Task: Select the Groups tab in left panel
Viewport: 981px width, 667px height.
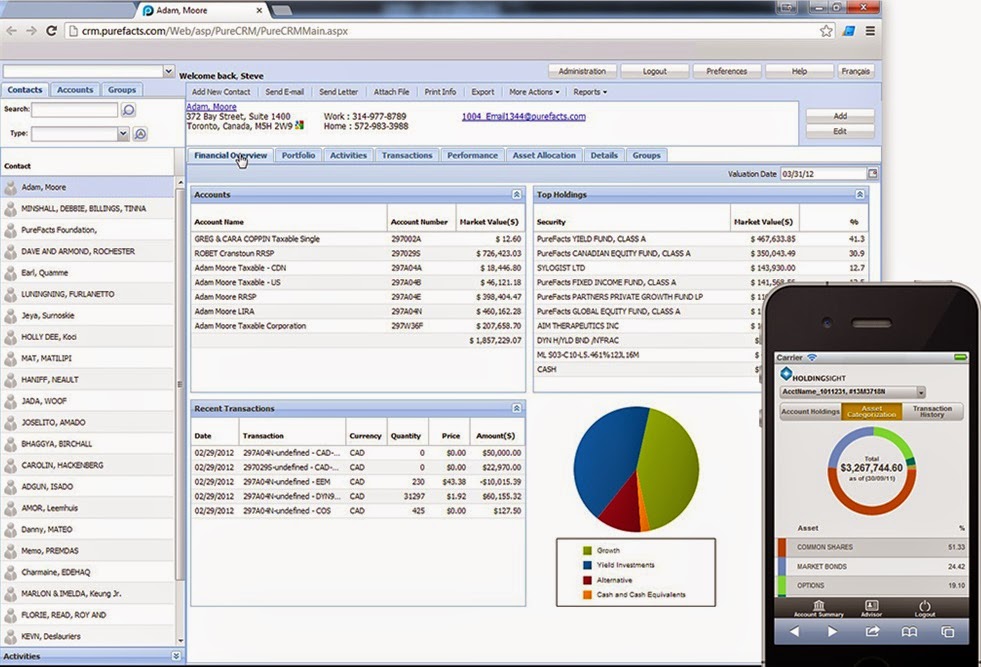Action: point(121,90)
